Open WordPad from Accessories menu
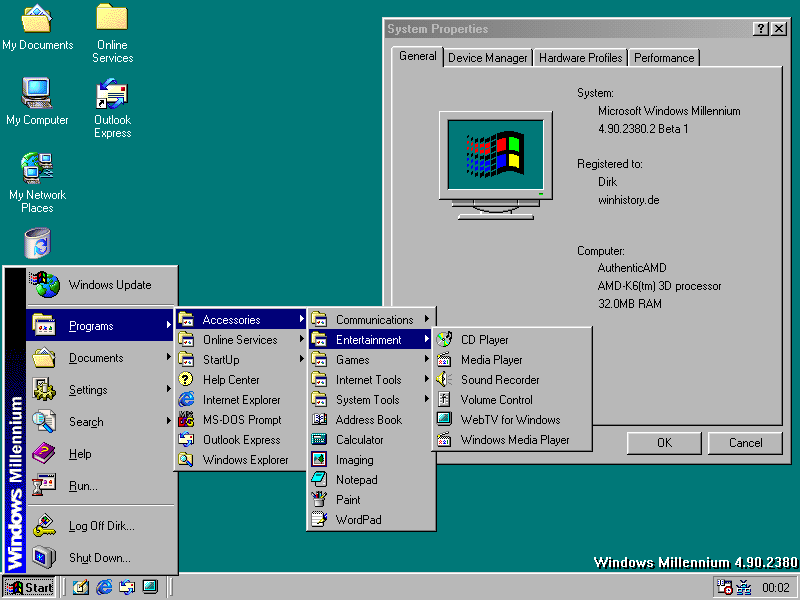Image resolution: width=800 pixels, height=600 pixels. [371, 519]
